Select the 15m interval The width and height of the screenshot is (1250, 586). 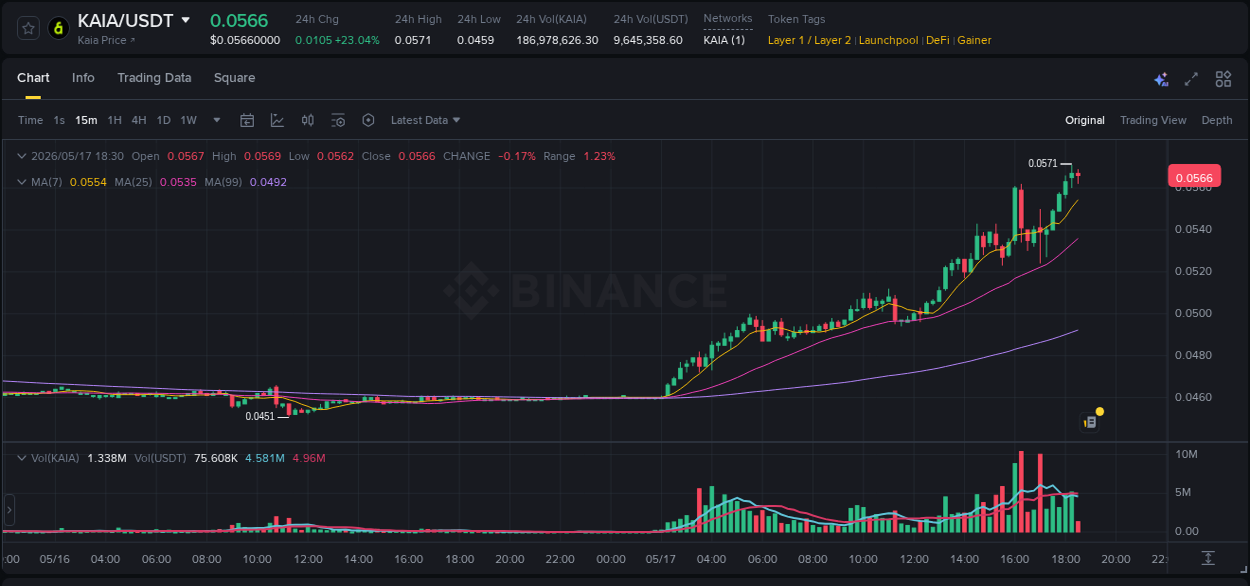point(86,120)
